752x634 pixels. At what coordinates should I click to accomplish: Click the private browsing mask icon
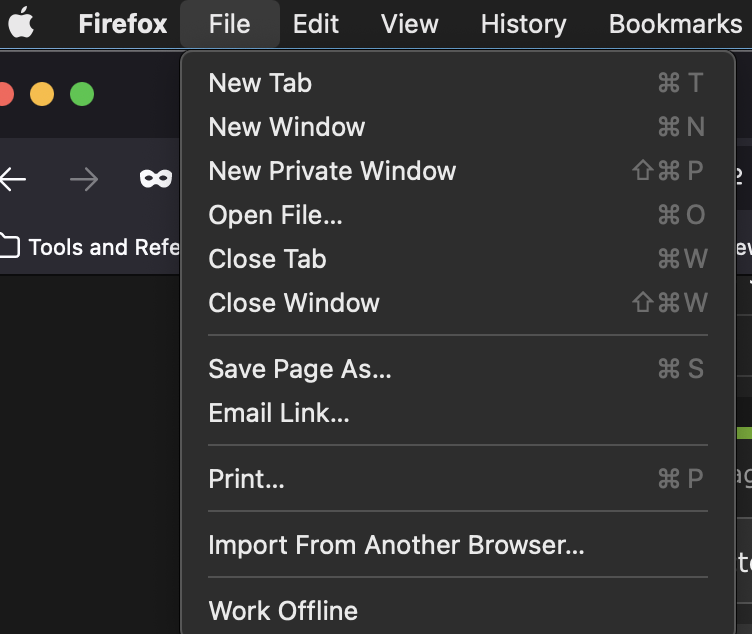click(155, 180)
